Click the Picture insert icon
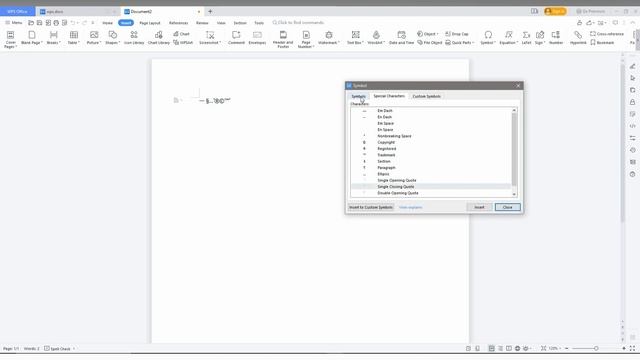 tap(94, 35)
